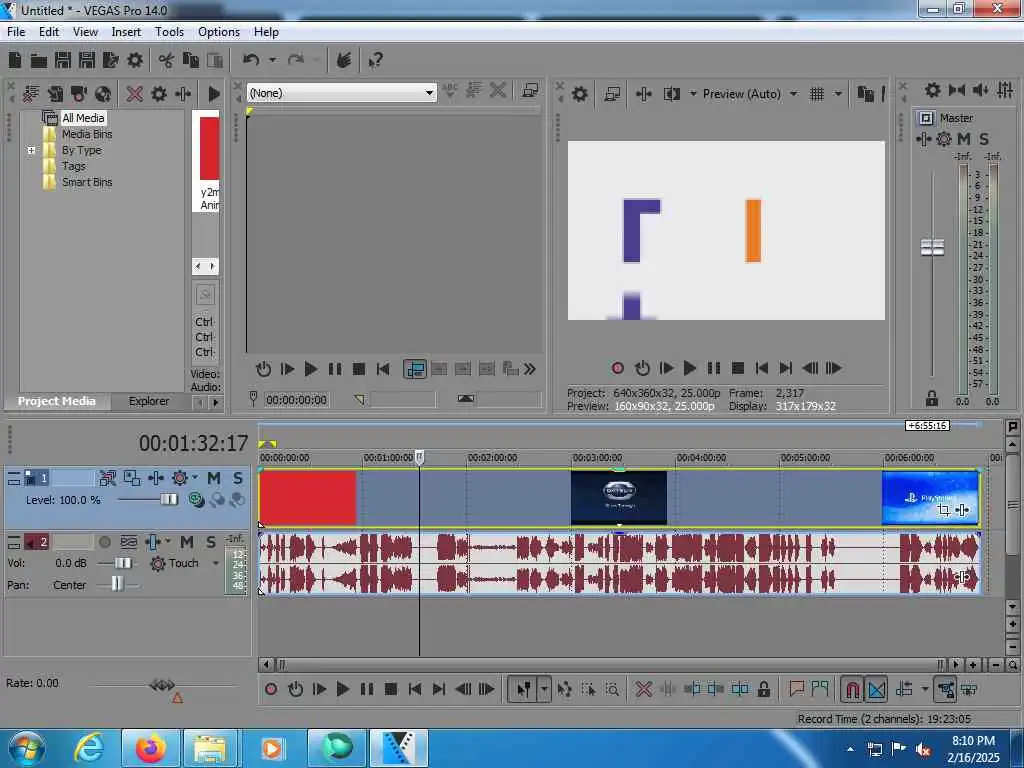
Task: Click the Downmix Output icon in Master Bus
Action: [957, 90]
